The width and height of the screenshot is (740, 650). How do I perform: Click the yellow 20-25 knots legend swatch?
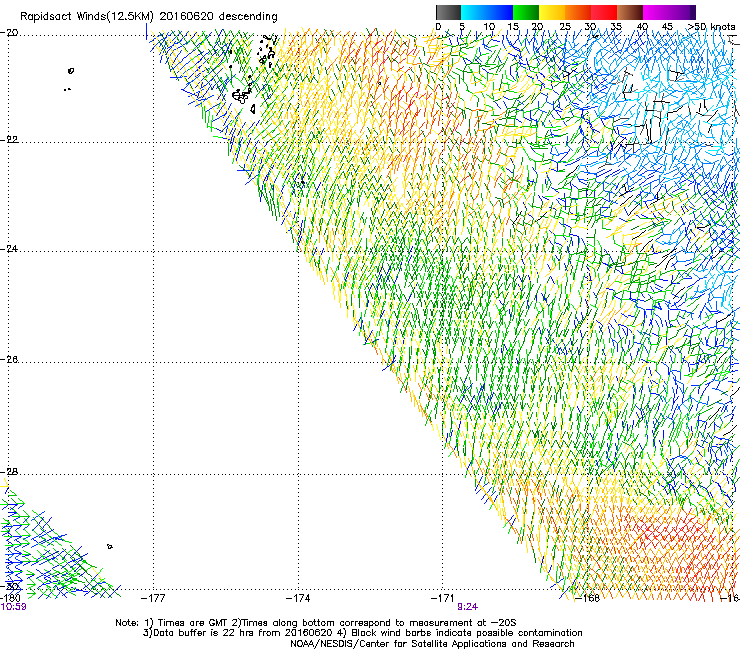pos(552,12)
